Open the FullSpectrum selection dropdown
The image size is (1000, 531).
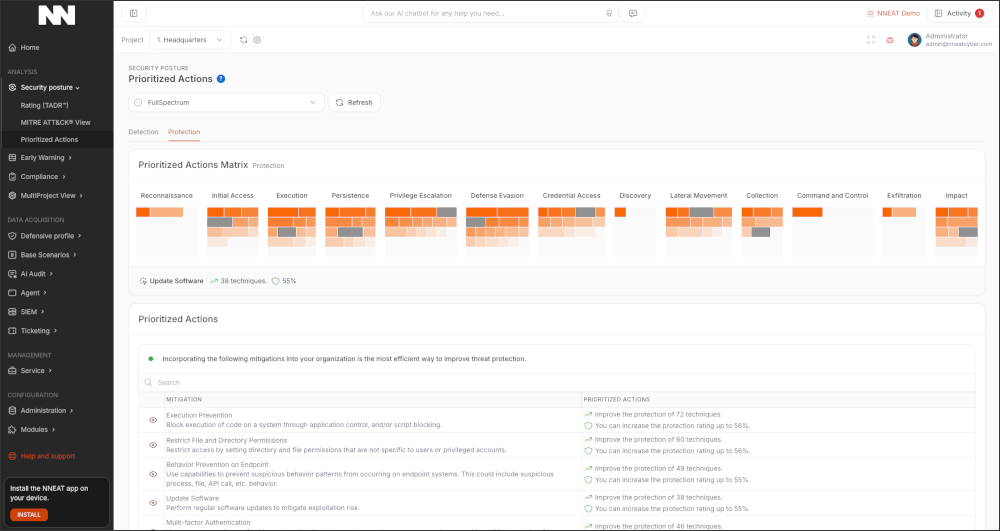tap(226, 102)
